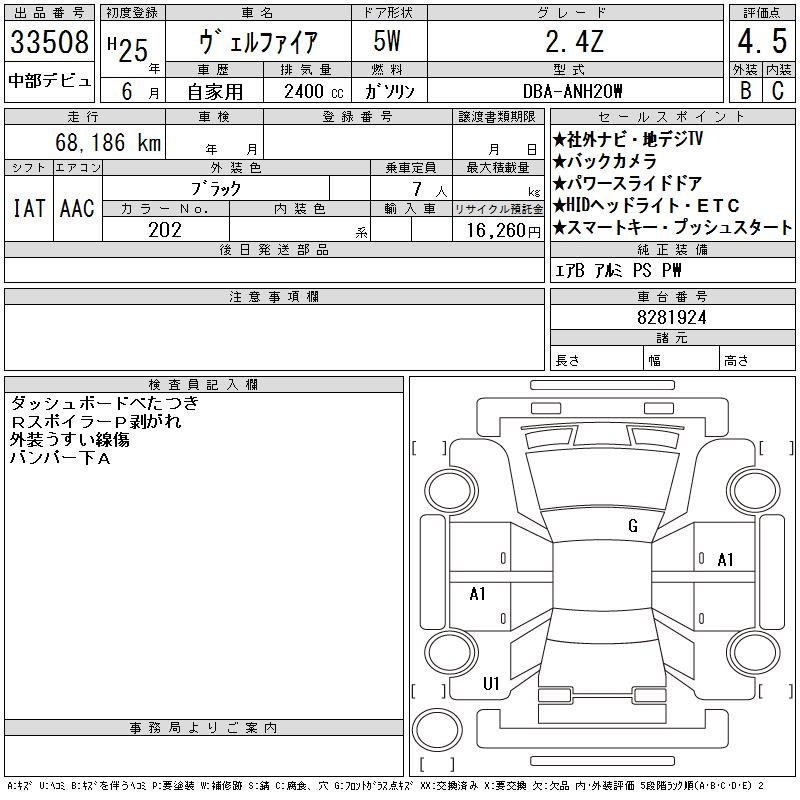Viewport: 800px width, 800px height.
Task: Click the front-left wheel on diagram
Action: tap(451, 491)
